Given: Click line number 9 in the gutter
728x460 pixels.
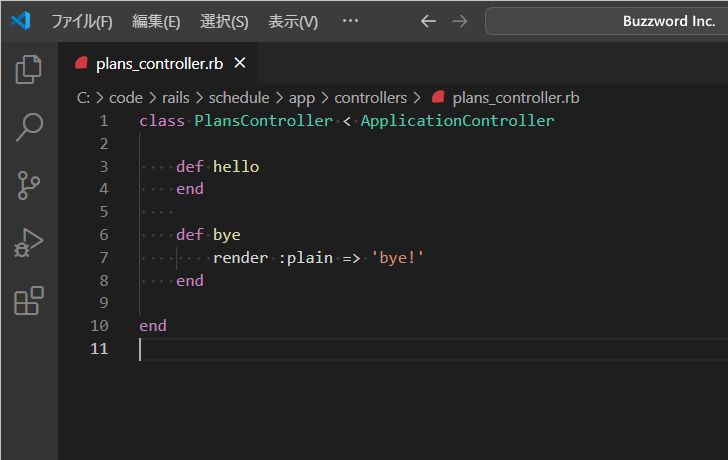Looking at the screenshot, I should (x=104, y=303).
